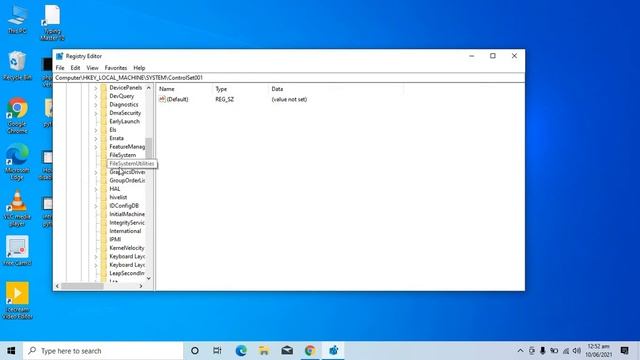Select the KernelVelocity key

click(x=127, y=248)
